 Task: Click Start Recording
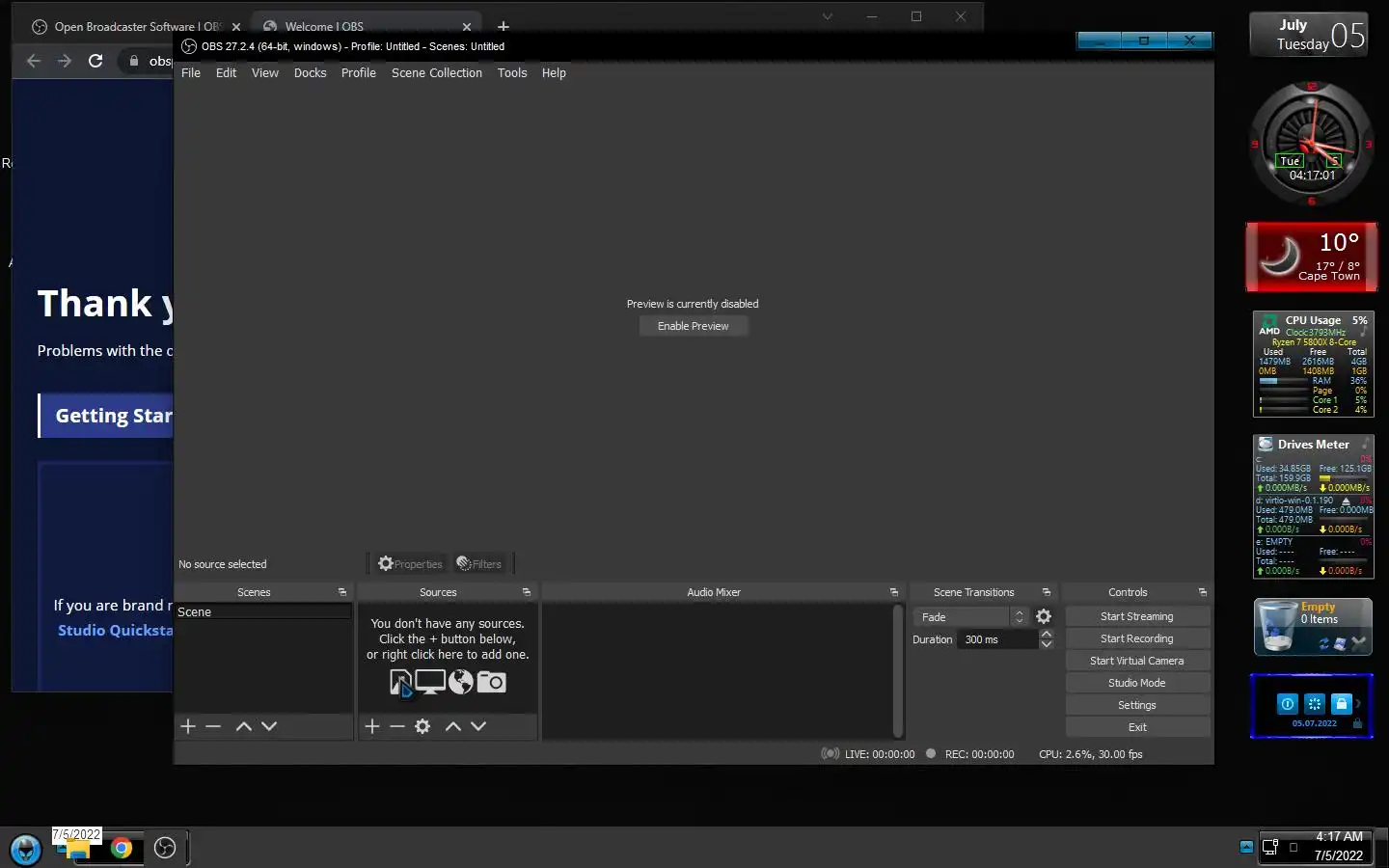click(1137, 638)
